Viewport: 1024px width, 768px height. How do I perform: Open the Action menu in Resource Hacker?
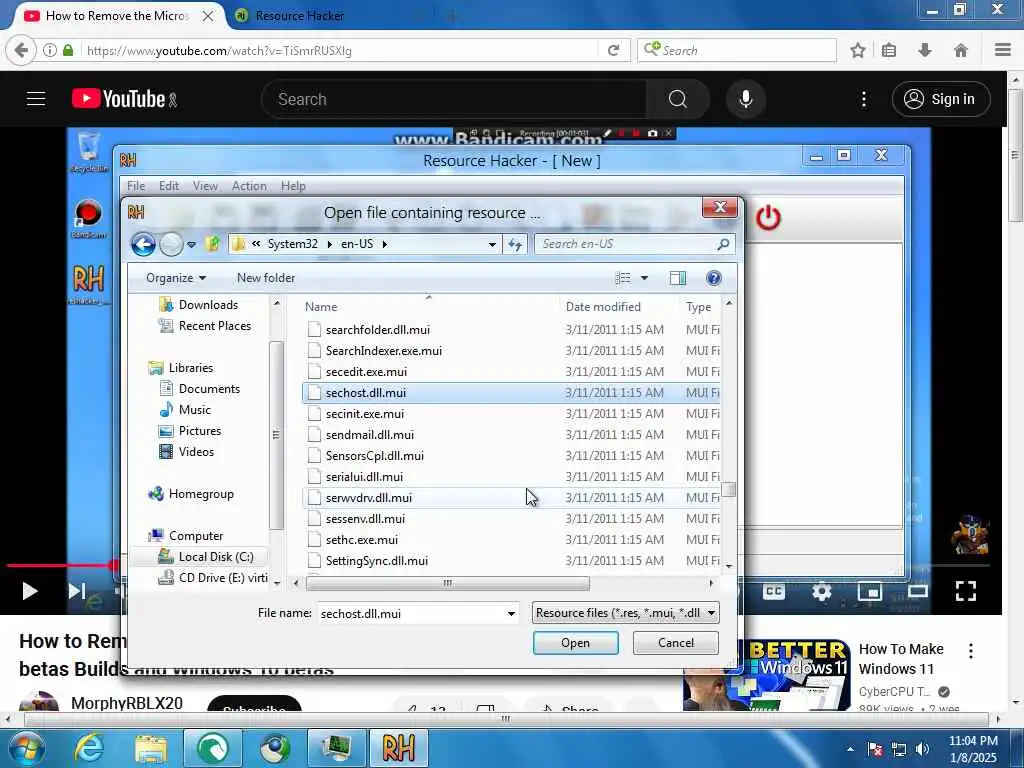pyautogui.click(x=249, y=186)
